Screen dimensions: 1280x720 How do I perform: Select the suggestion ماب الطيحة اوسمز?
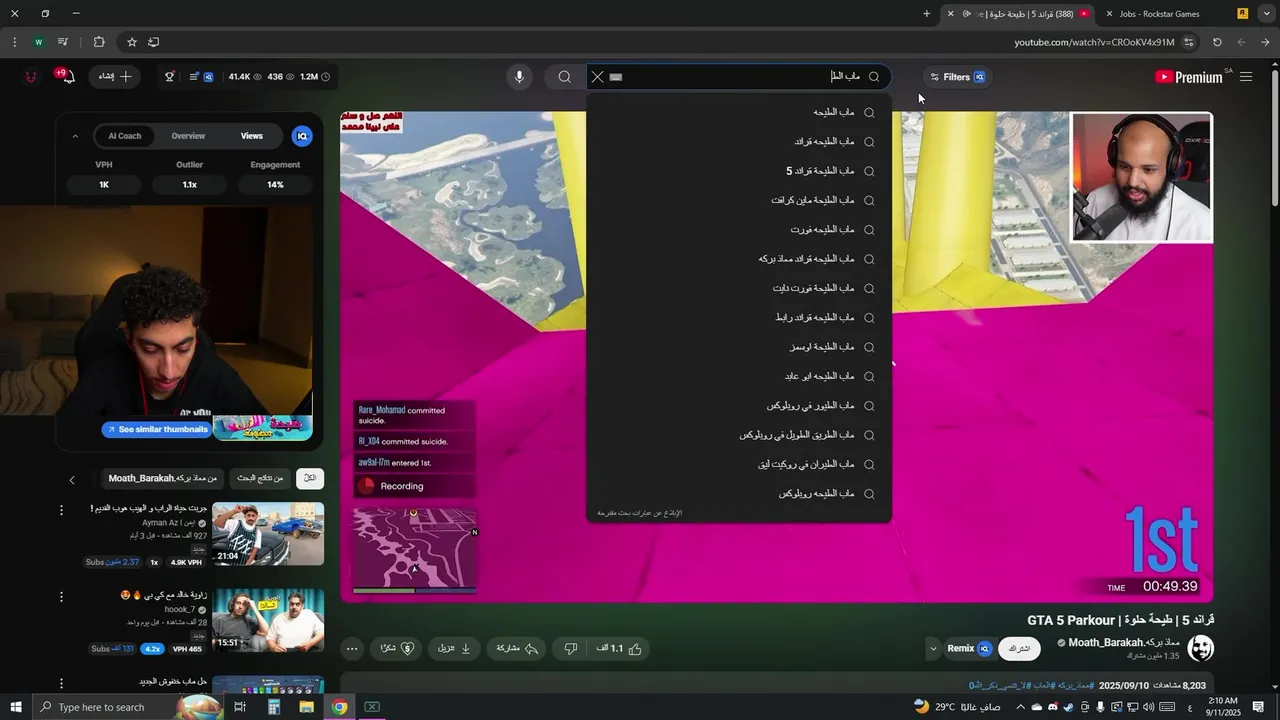click(x=739, y=347)
